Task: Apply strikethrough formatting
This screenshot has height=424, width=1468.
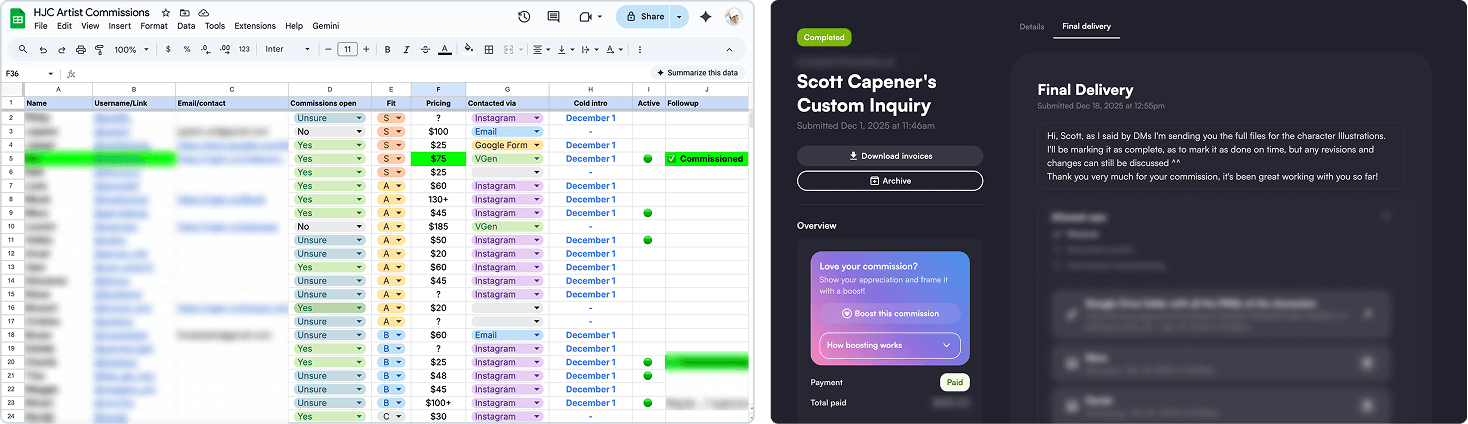Action: pyautogui.click(x=424, y=49)
